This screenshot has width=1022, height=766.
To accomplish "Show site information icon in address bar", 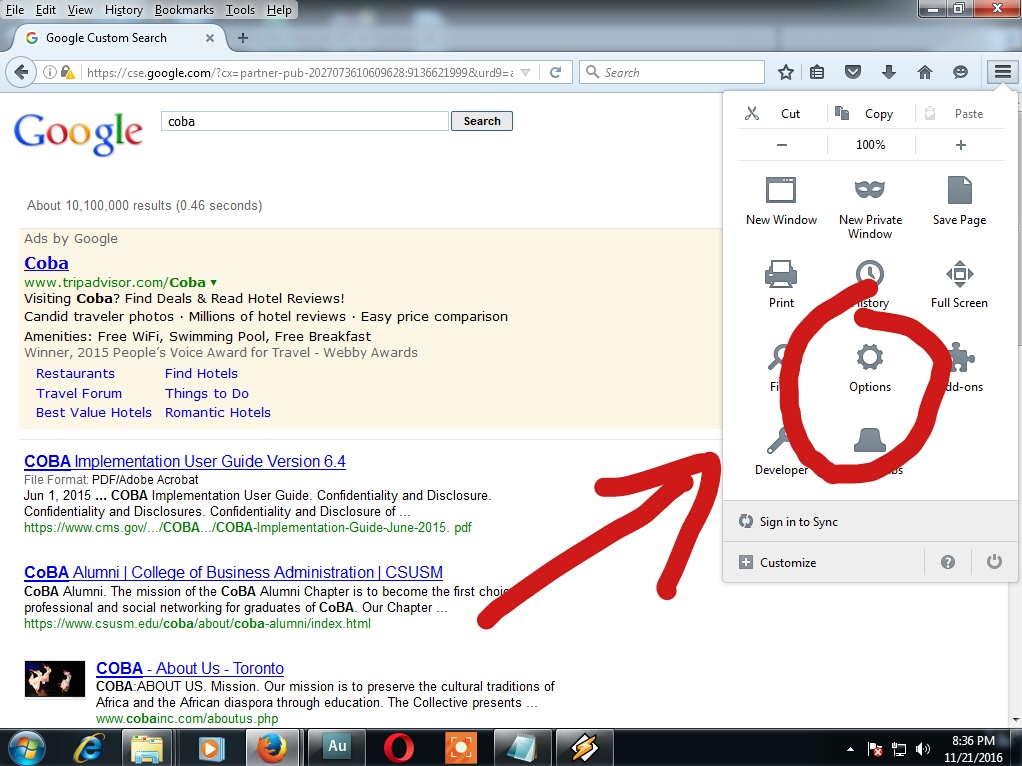I will point(50,72).
